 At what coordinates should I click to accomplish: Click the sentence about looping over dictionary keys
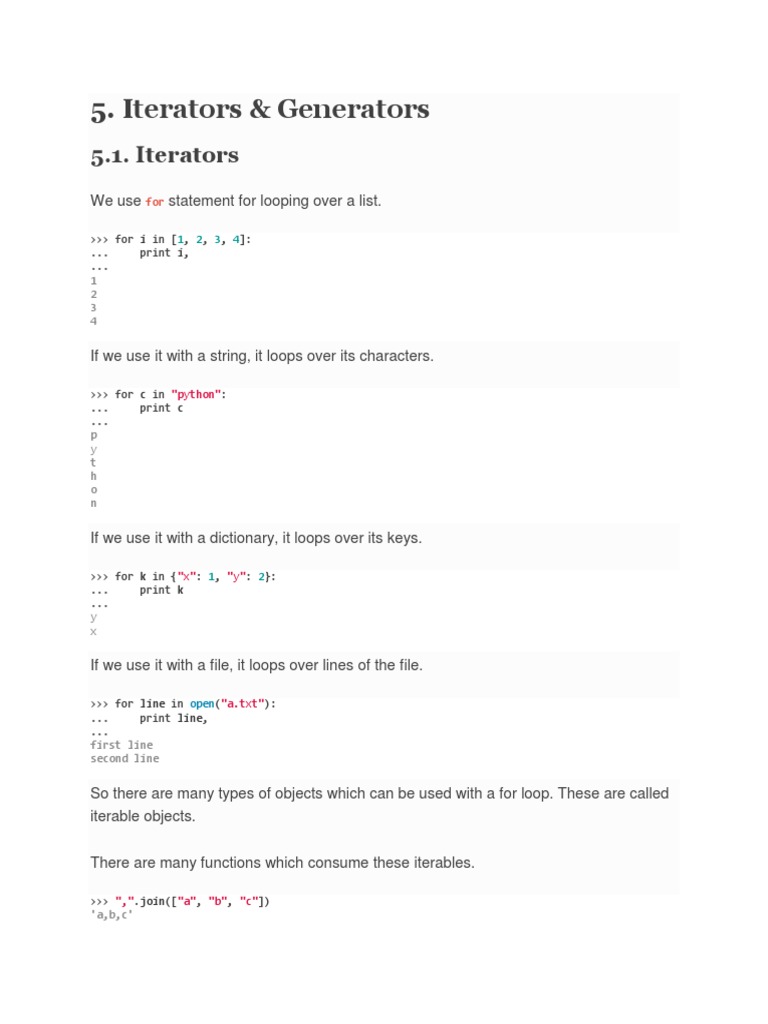(x=256, y=538)
